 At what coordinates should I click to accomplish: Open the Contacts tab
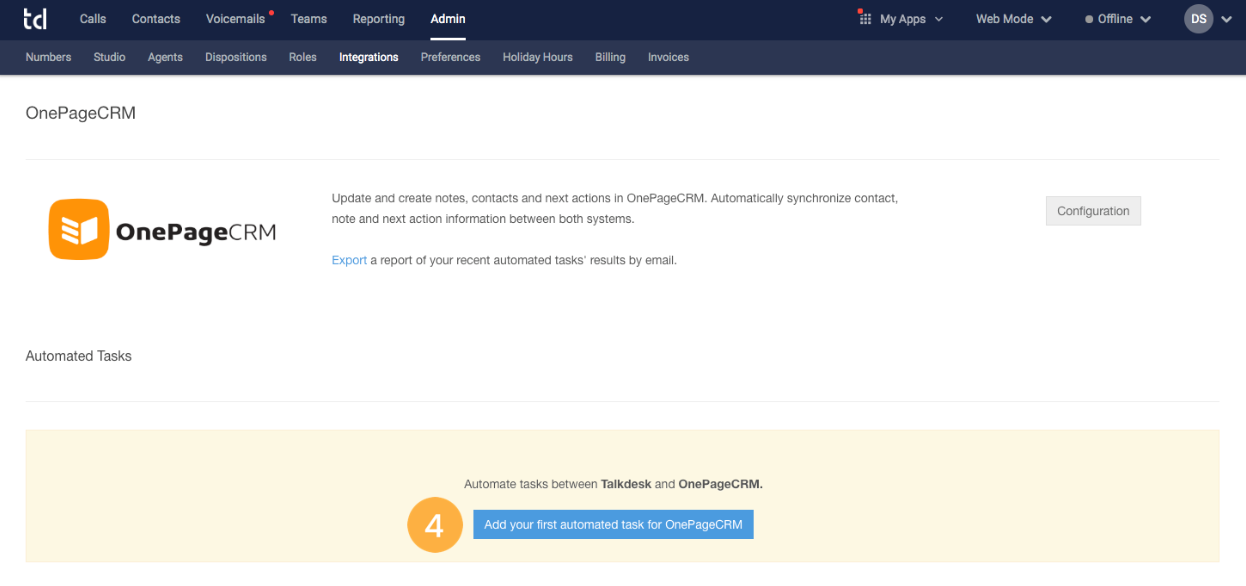[156, 19]
